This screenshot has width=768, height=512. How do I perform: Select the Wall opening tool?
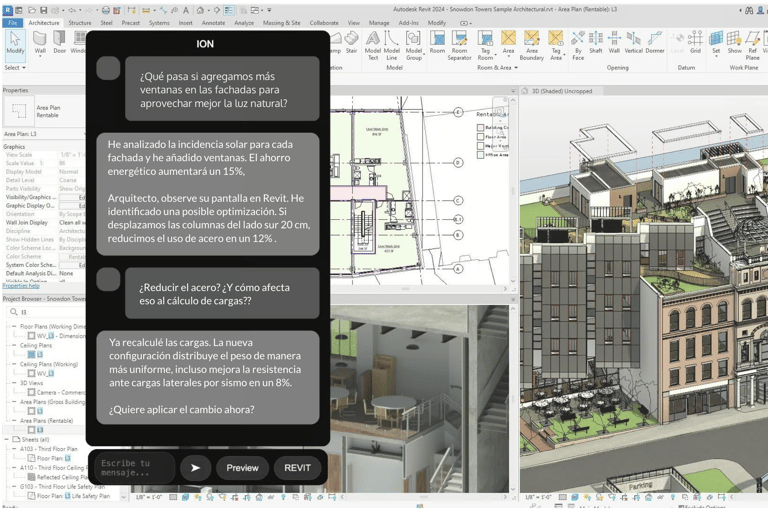tap(614, 42)
